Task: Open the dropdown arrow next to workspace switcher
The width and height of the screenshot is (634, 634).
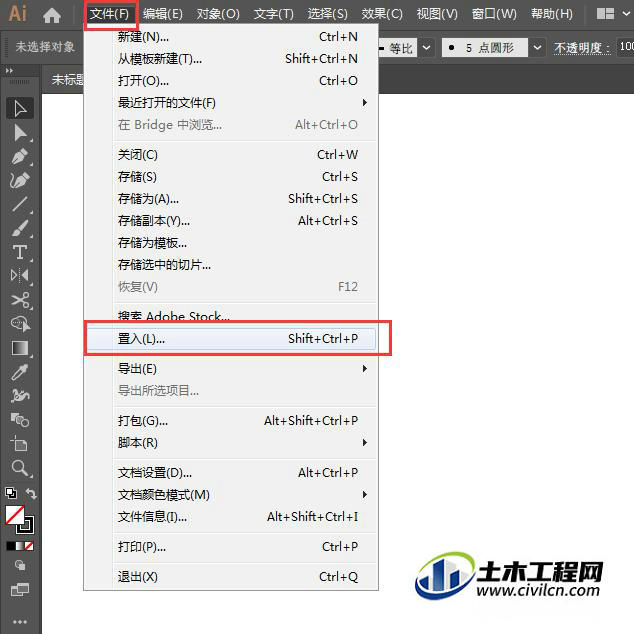Action: pos(626,14)
